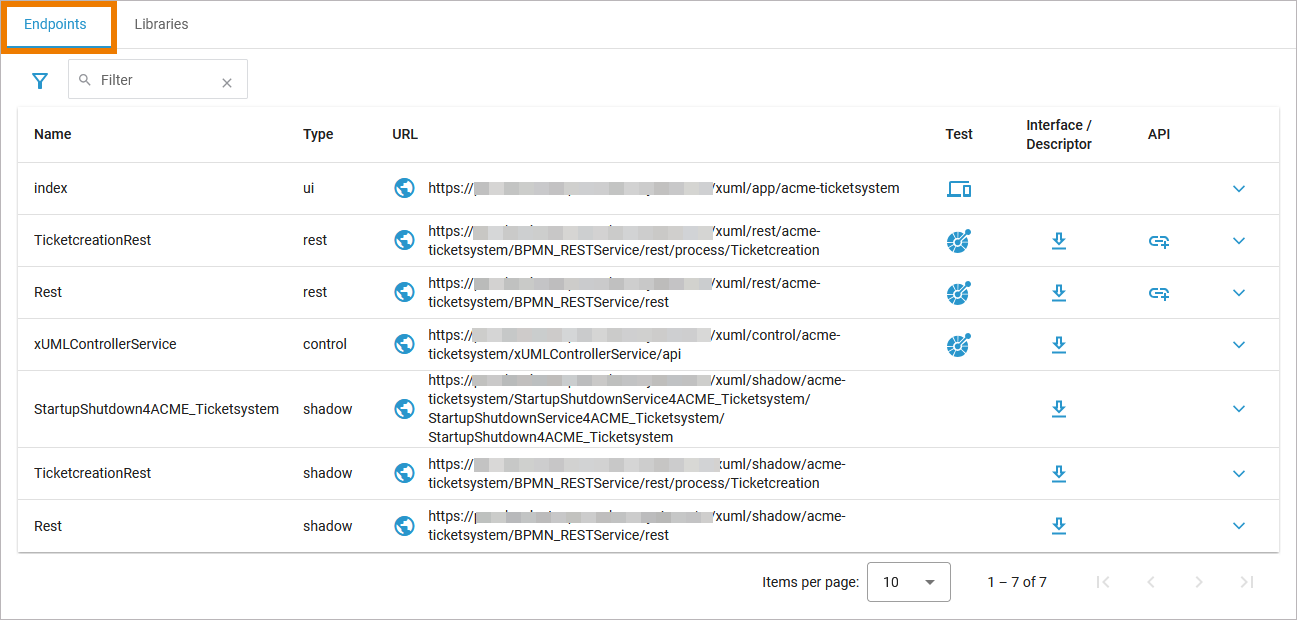The image size is (1297, 620).
Task: Clear the filter field with X
Action: 227,83
